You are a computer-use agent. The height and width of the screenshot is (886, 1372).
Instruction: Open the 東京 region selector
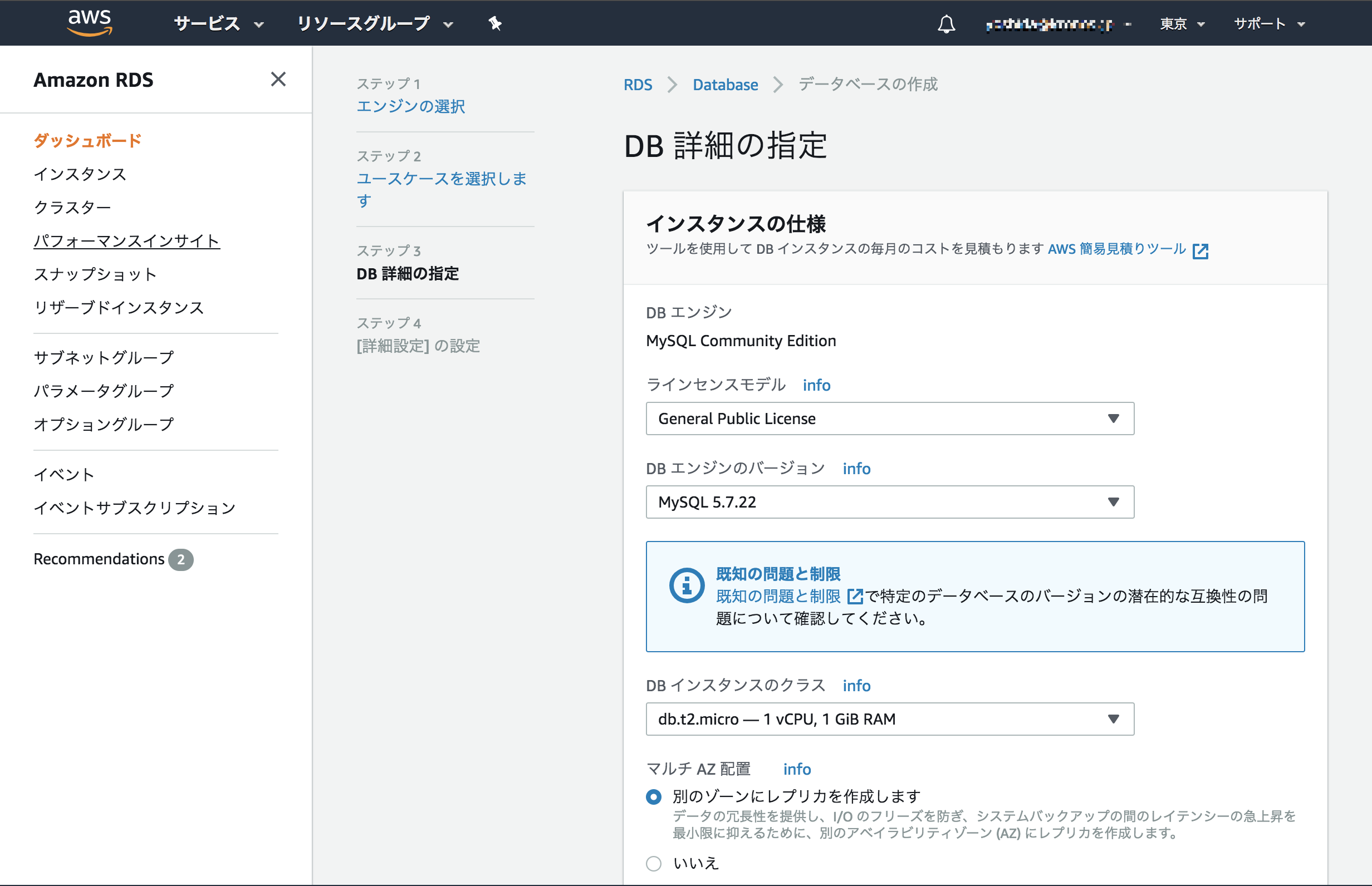(1182, 23)
